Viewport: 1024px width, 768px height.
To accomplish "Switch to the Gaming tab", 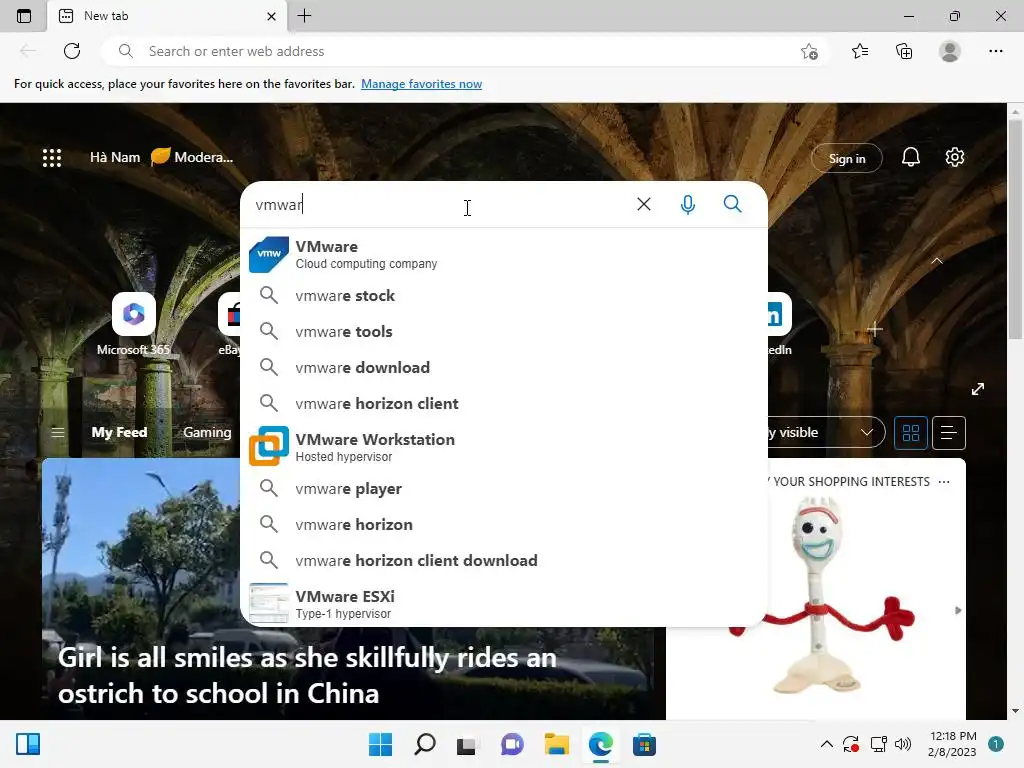I will tap(207, 432).
